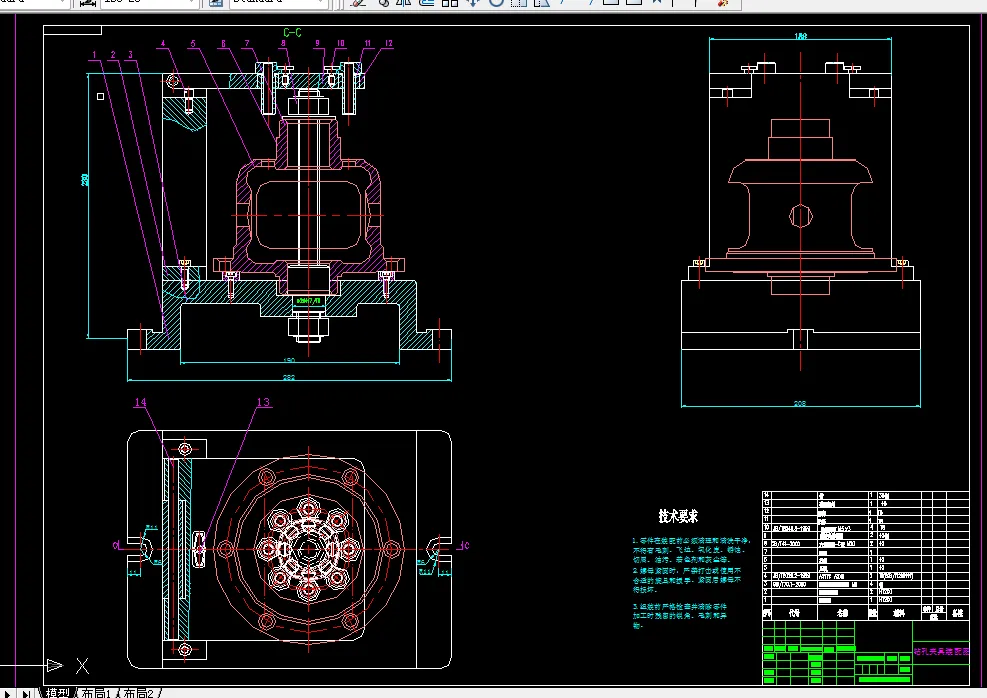Select part balloon number 5
987x698 pixels.
tap(193, 44)
